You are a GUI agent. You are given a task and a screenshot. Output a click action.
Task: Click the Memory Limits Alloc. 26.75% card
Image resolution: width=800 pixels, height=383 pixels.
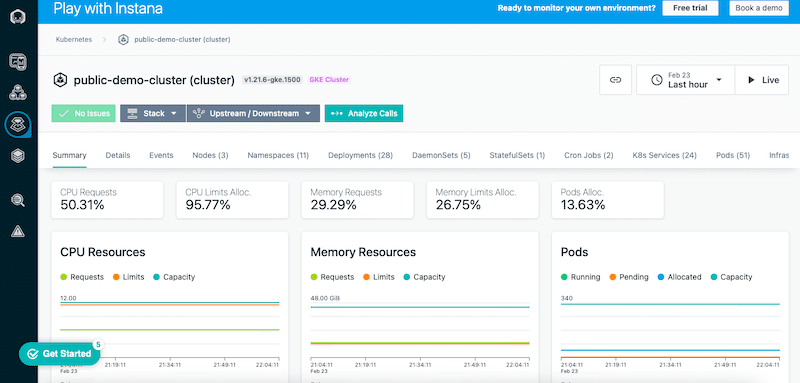(483, 199)
